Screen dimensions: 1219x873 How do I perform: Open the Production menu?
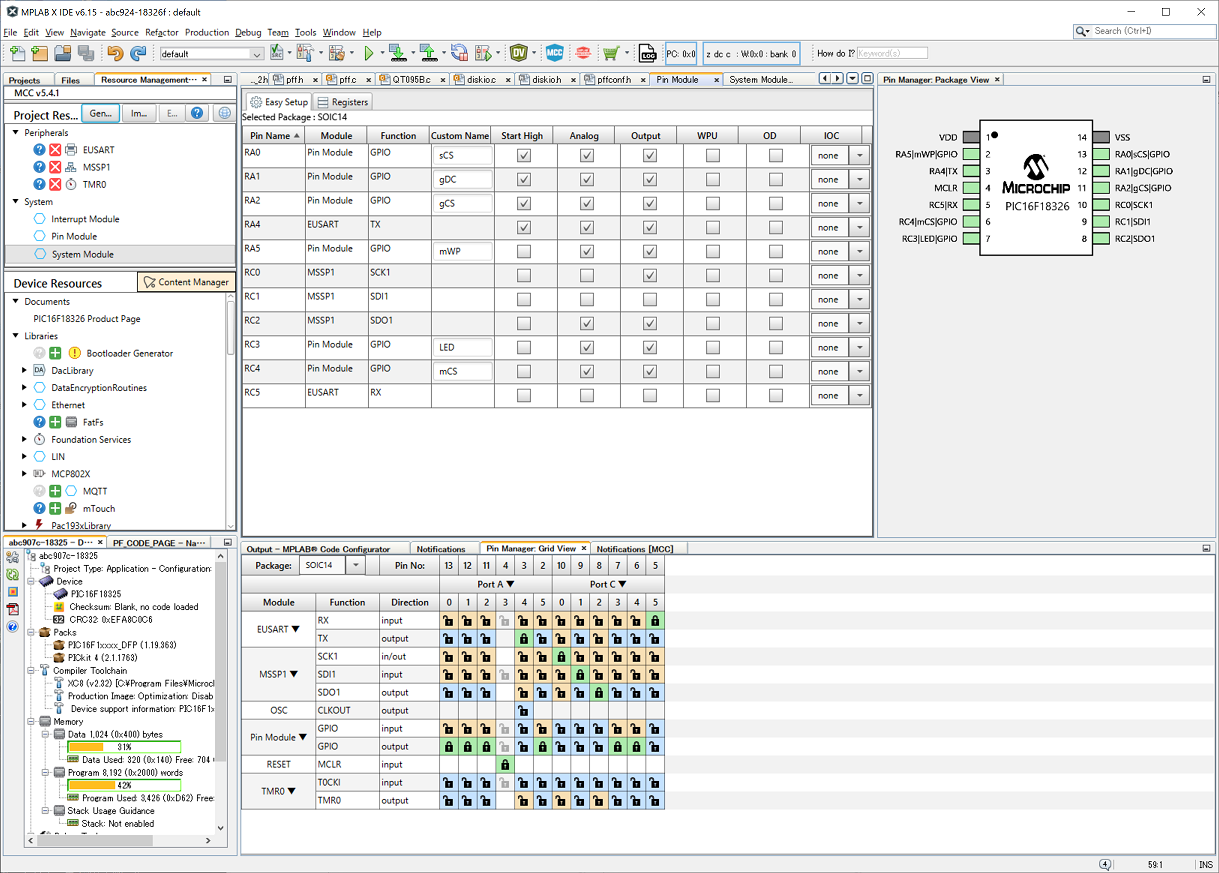[x=207, y=32]
